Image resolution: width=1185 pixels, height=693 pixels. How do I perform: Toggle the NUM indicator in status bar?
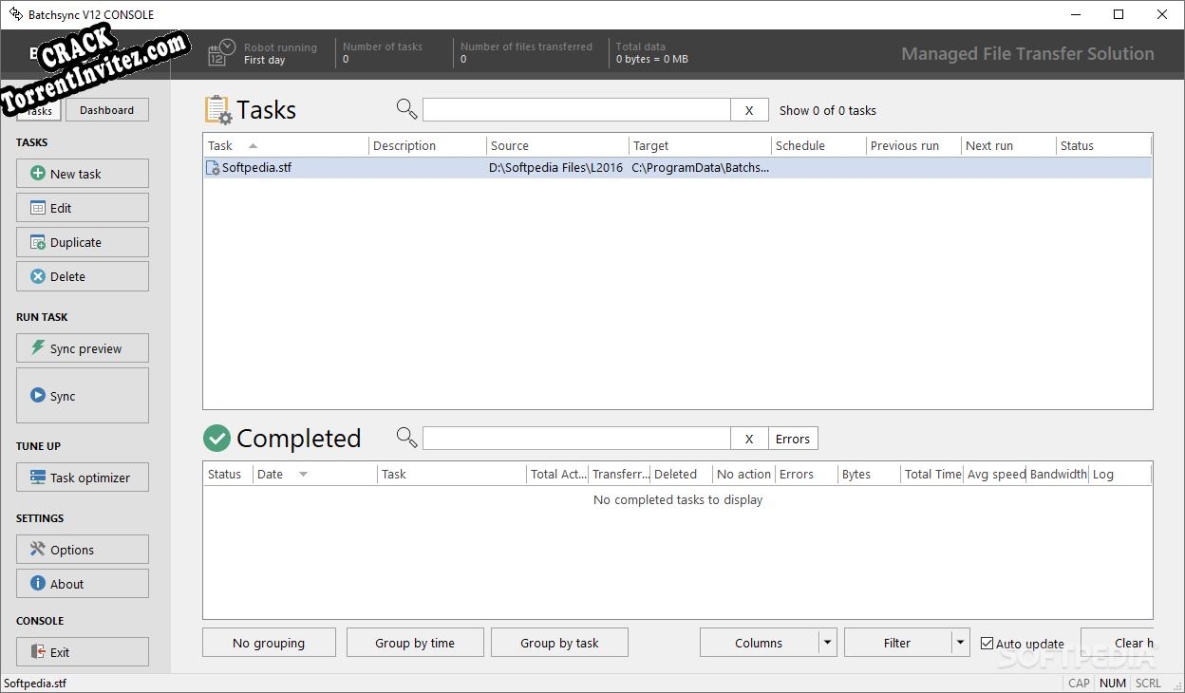click(x=1113, y=683)
